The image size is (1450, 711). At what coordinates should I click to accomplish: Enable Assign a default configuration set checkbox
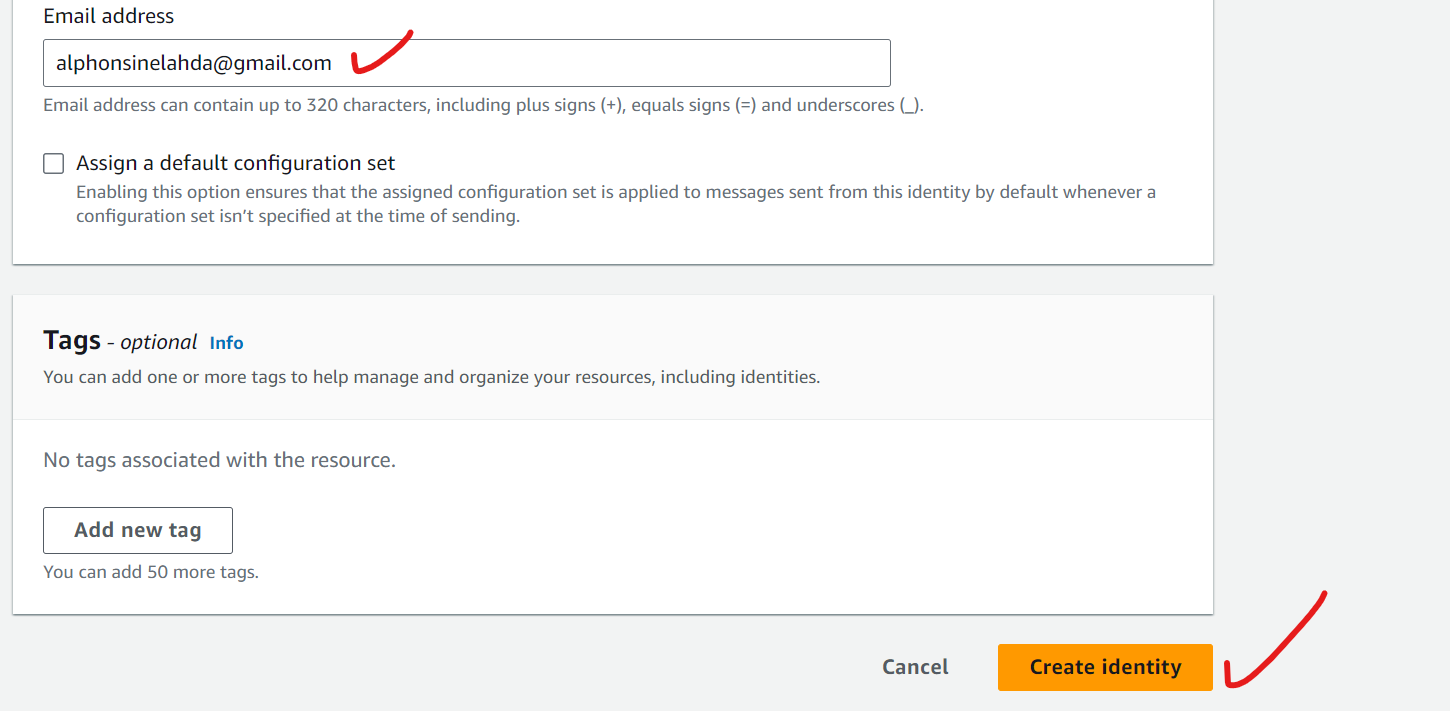point(54,164)
